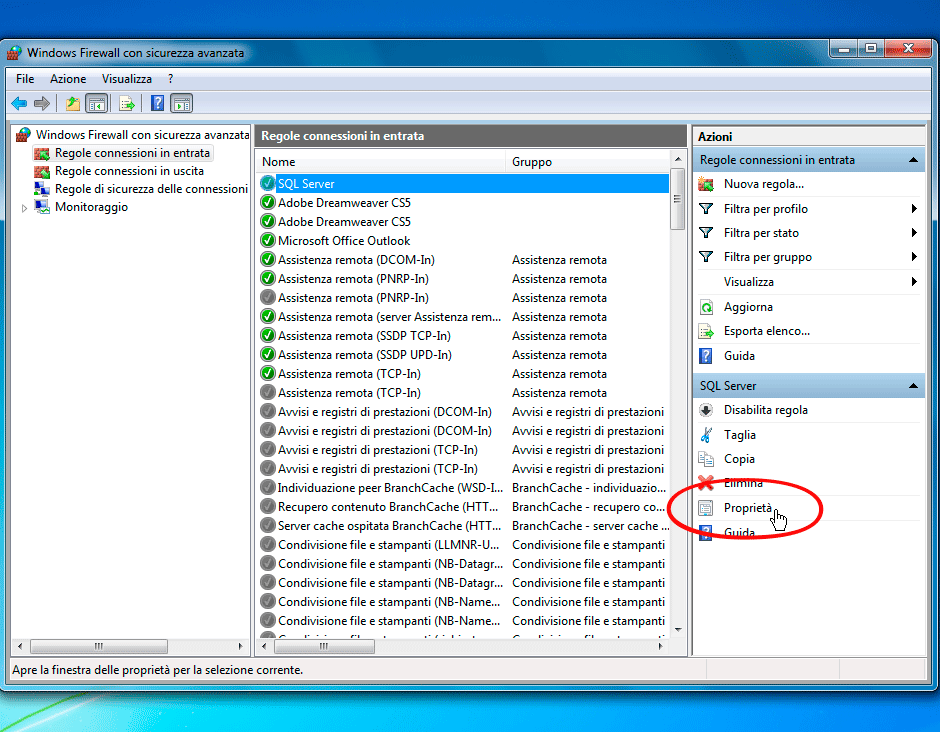
Task: Select Individuazione peer BranchCache (WSD-I... rule
Action: point(390,488)
